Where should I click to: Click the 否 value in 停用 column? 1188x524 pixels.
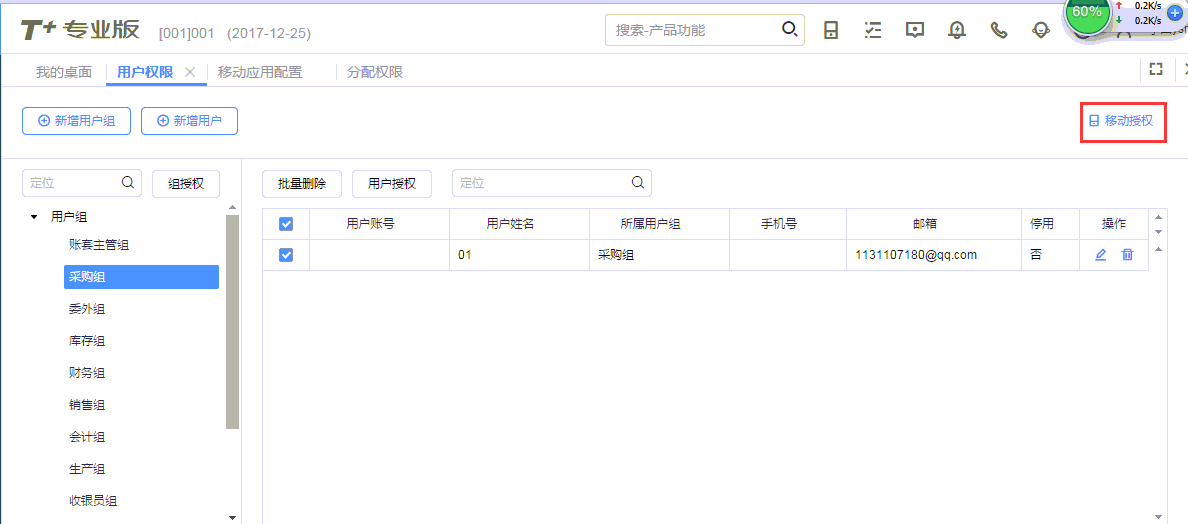(1036, 255)
